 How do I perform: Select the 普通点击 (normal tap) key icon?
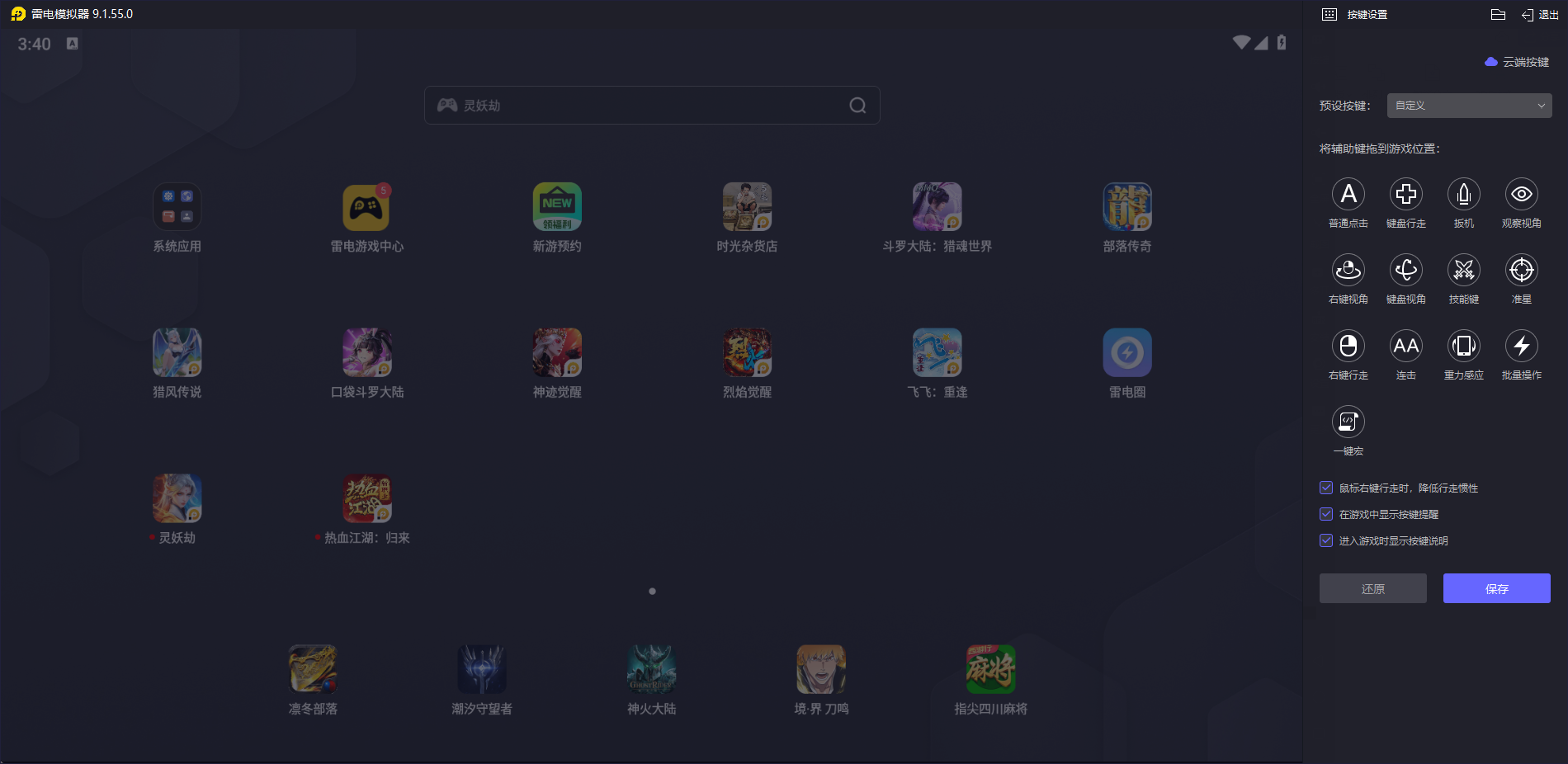pyautogui.click(x=1348, y=195)
